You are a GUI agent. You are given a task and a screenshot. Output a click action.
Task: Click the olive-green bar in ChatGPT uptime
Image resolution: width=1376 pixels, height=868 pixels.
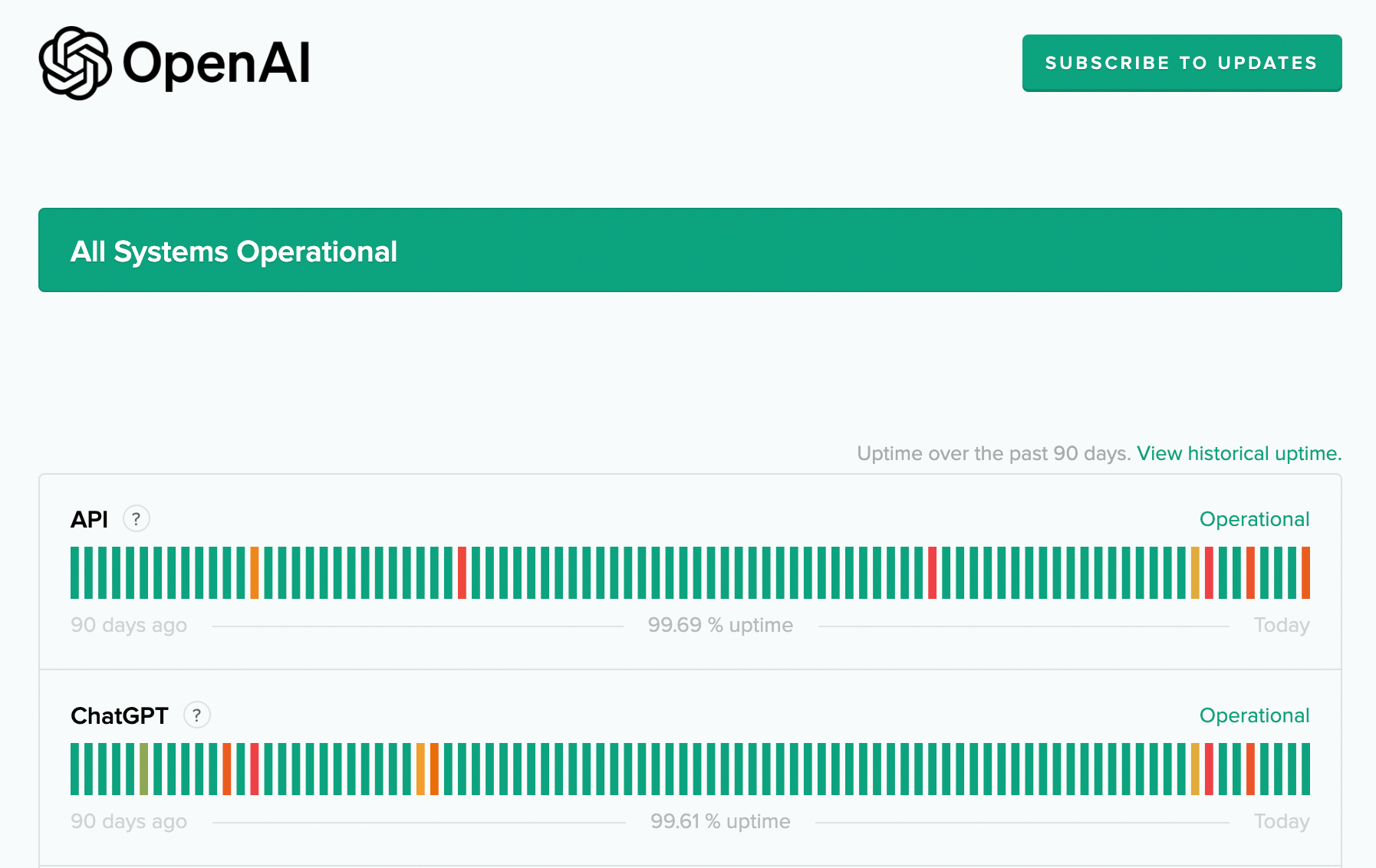pyautogui.click(x=143, y=769)
